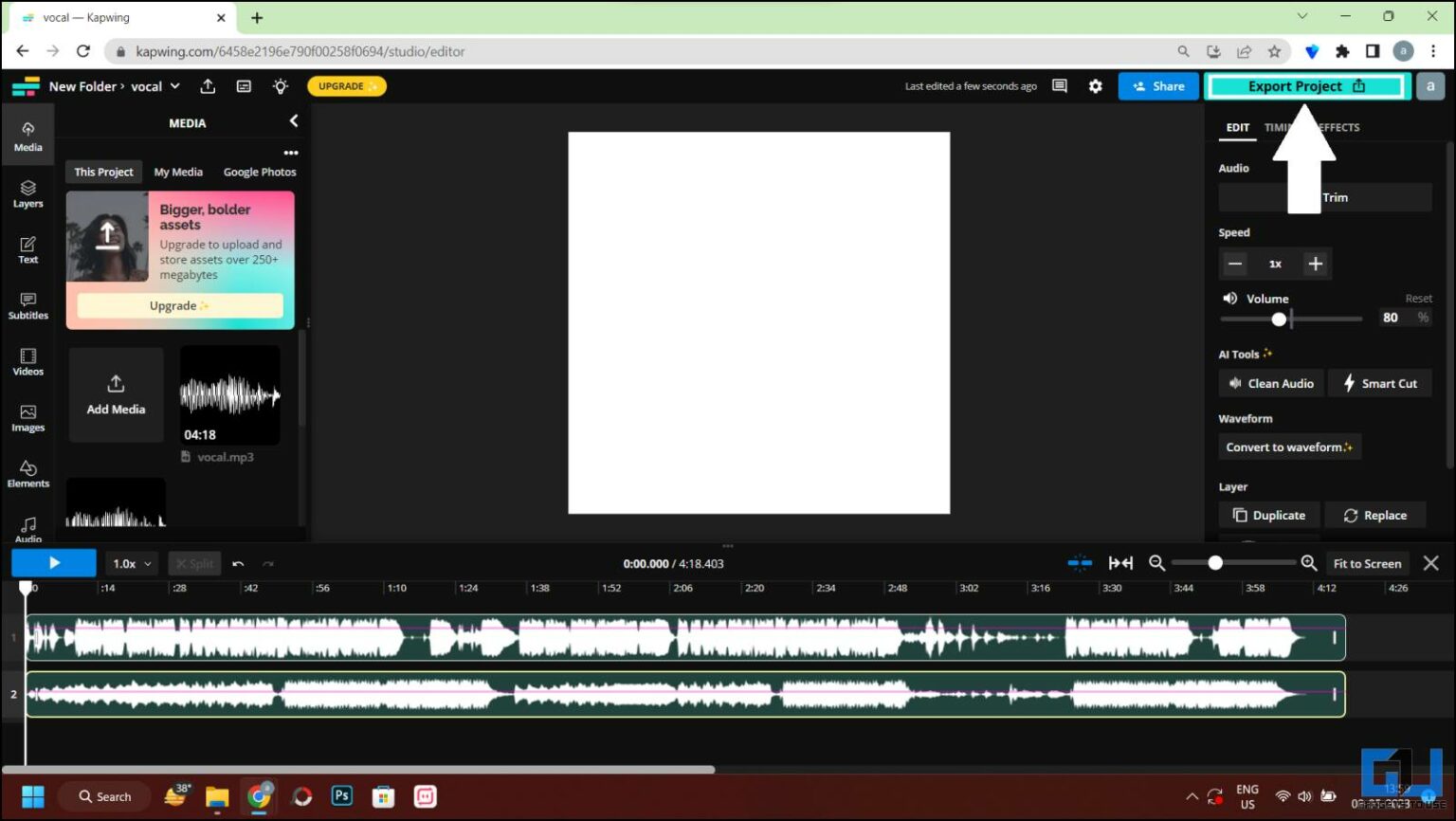Open the Text panel
1456x821 pixels.
point(27,250)
